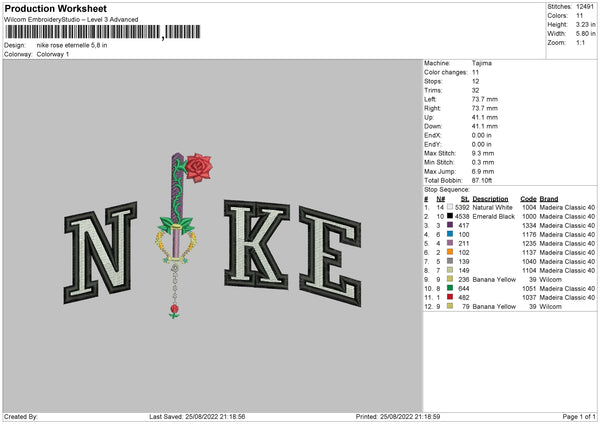The height and width of the screenshot is (424, 600).
Task: Click the small rose charm below the key
Action: click(x=174, y=311)
